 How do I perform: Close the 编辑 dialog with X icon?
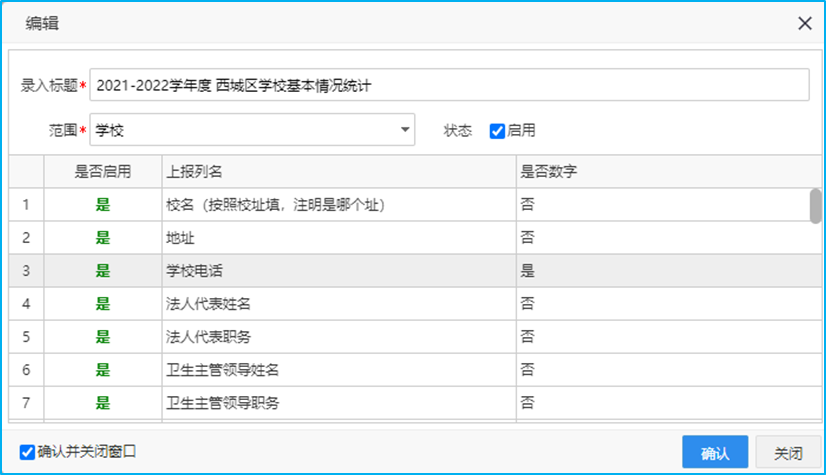[x=804, y=24]
